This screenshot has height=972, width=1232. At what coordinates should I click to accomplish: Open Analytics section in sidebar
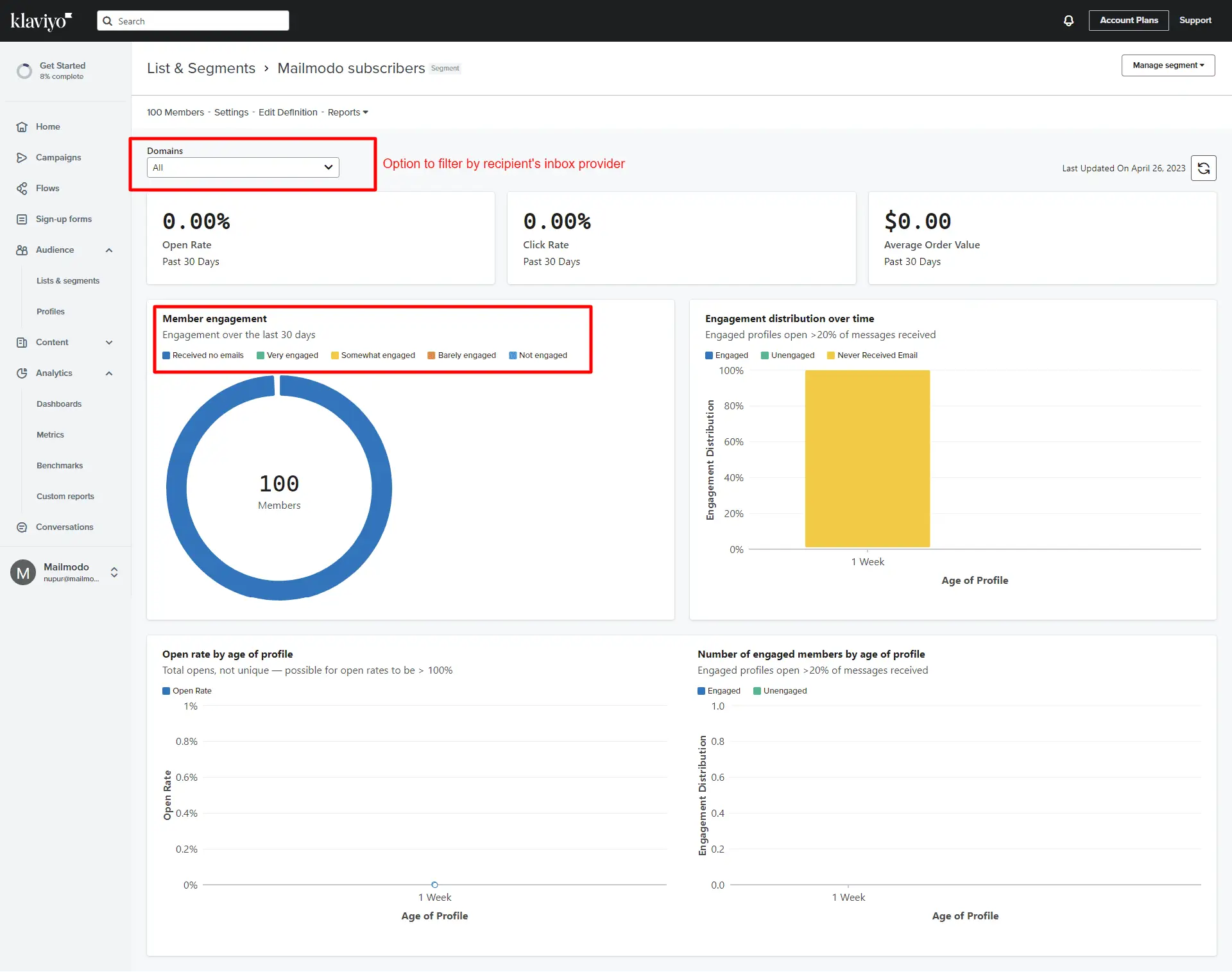(54, 373)
